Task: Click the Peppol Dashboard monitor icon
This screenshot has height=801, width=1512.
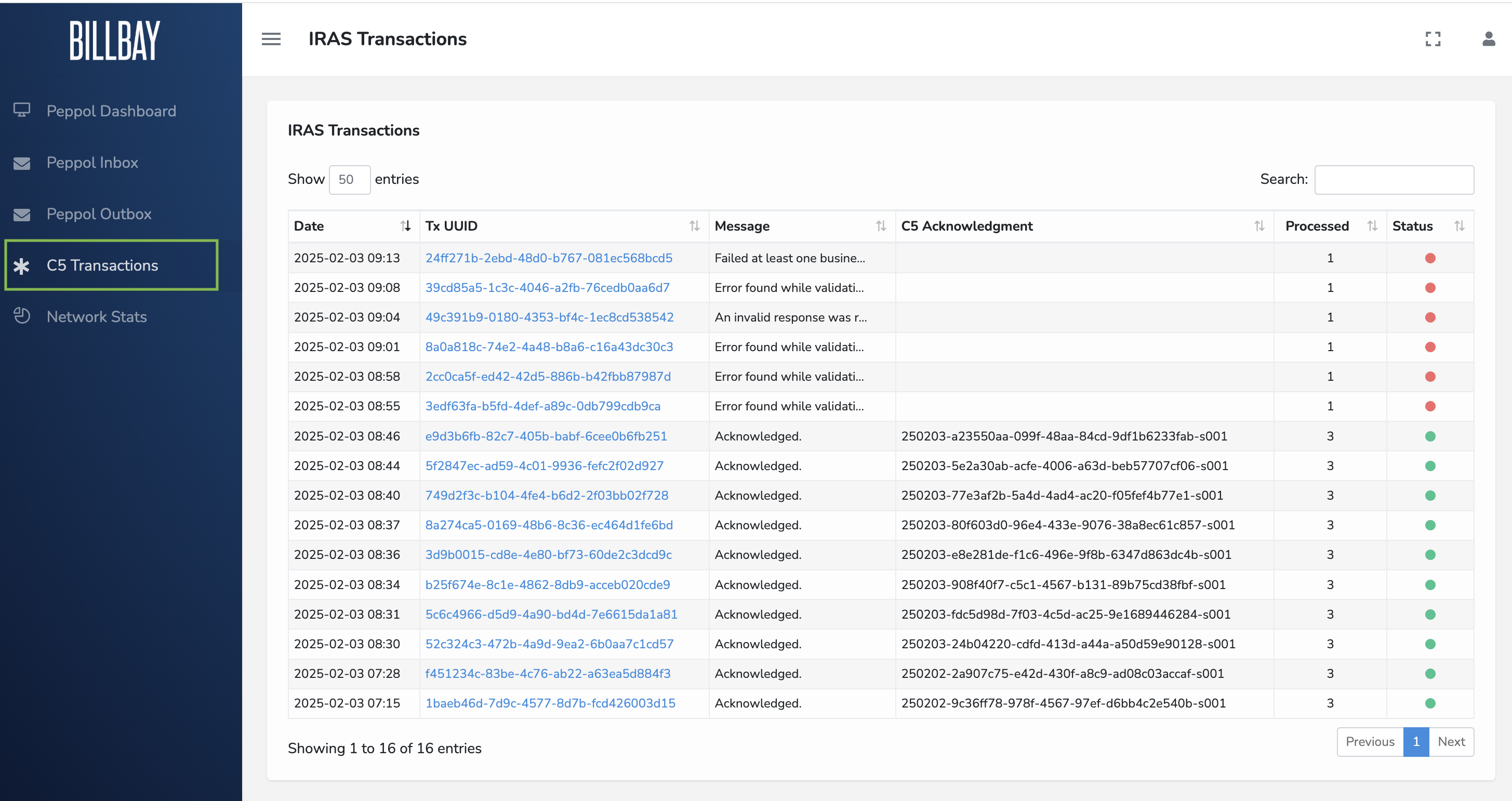Action: (x=22, y=110)
